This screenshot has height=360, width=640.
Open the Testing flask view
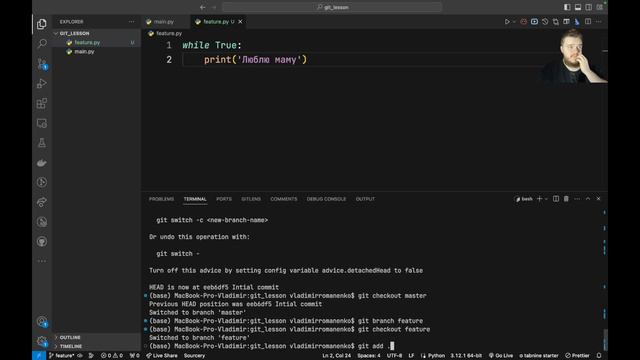(42, 142)
